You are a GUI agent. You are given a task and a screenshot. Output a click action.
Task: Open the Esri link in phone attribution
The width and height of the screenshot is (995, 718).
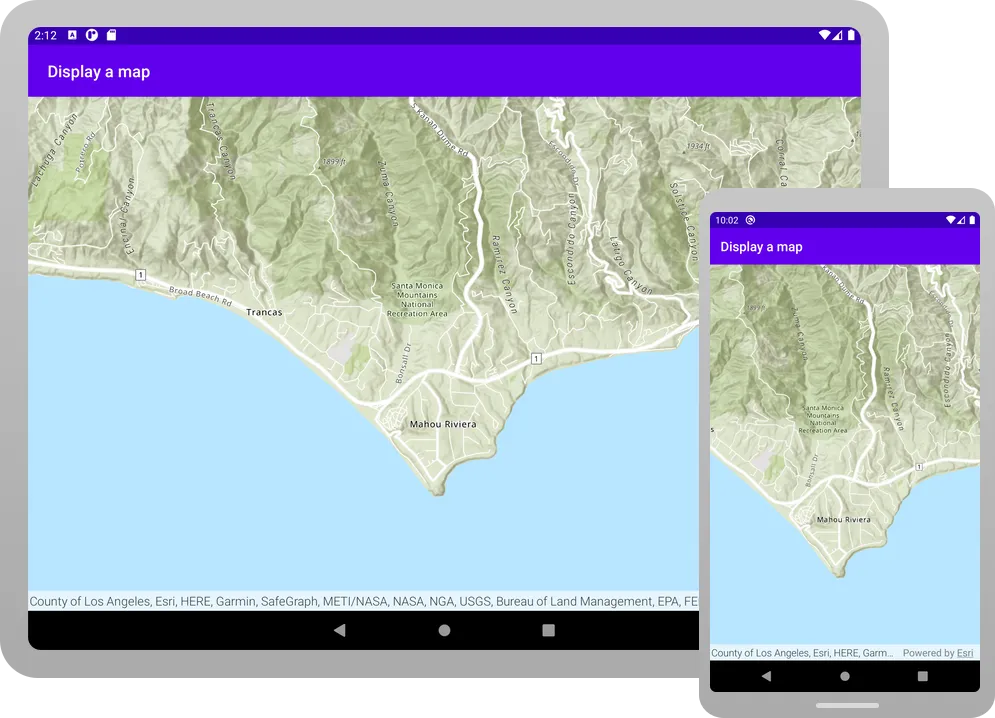coord(965,653)
